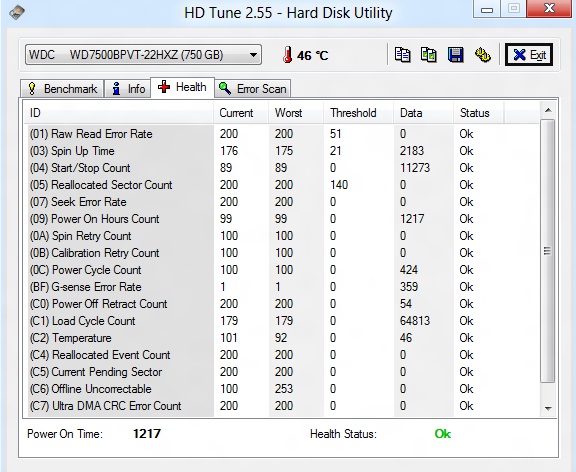Click the scroll up arrow of the list
576x472 pixels.
[x=548, y=110]
